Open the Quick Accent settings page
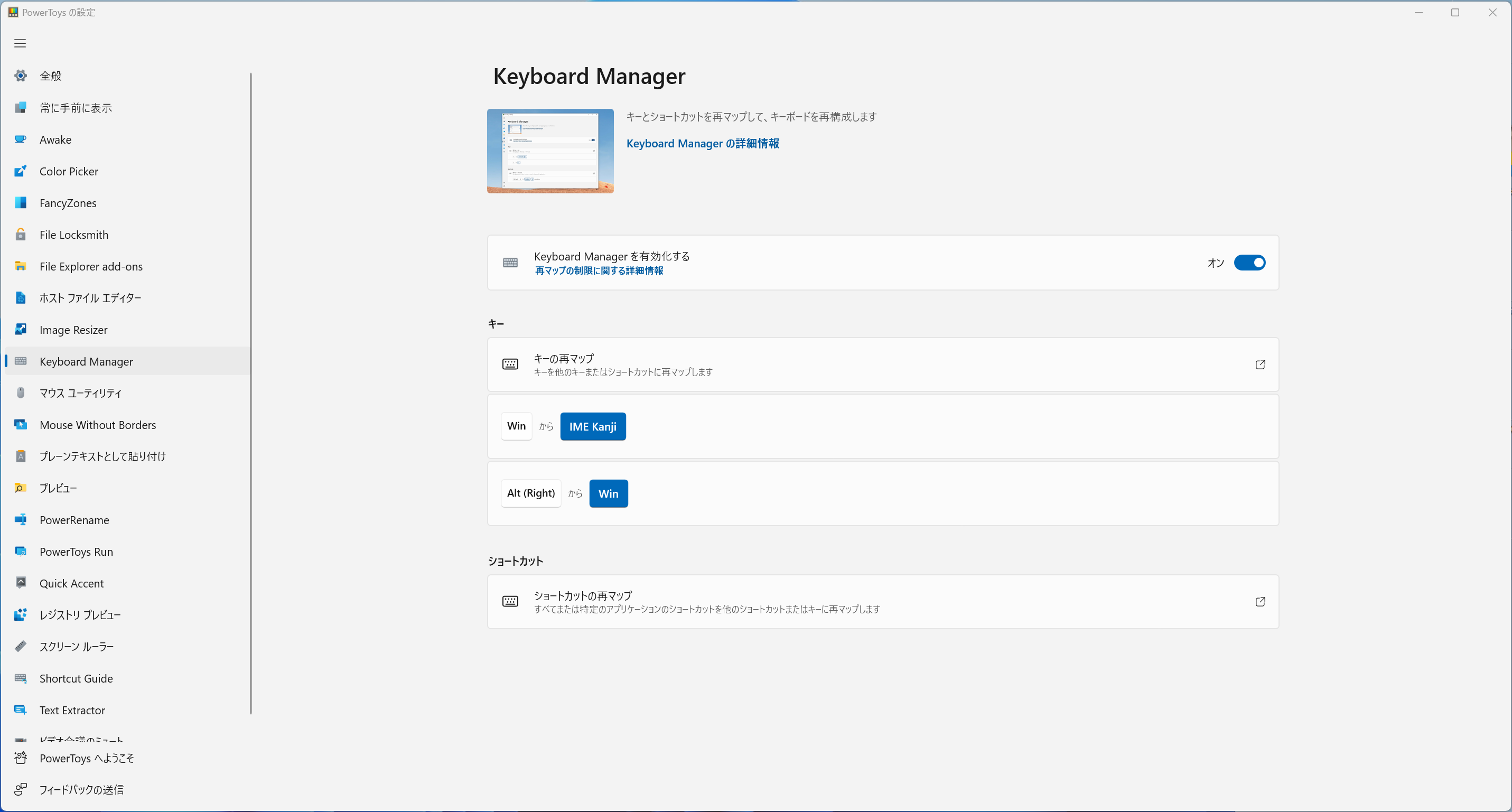Image resolution: width=1512 pixels, height=812 pixels. click(x=72, y=583)
